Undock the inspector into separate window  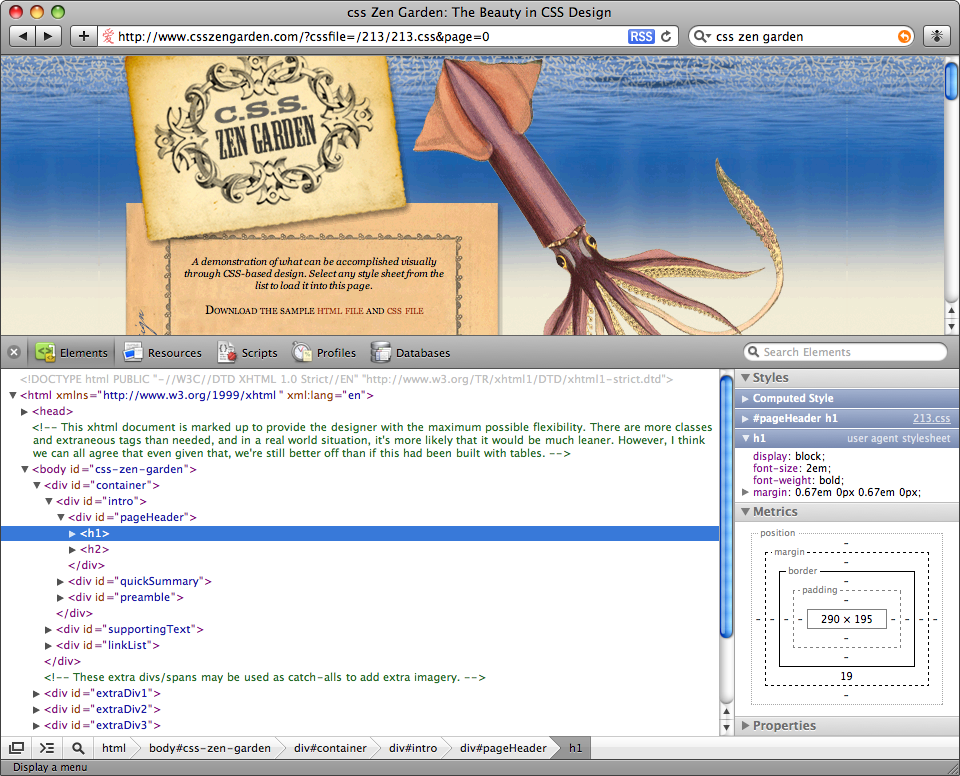click(17, 748)
